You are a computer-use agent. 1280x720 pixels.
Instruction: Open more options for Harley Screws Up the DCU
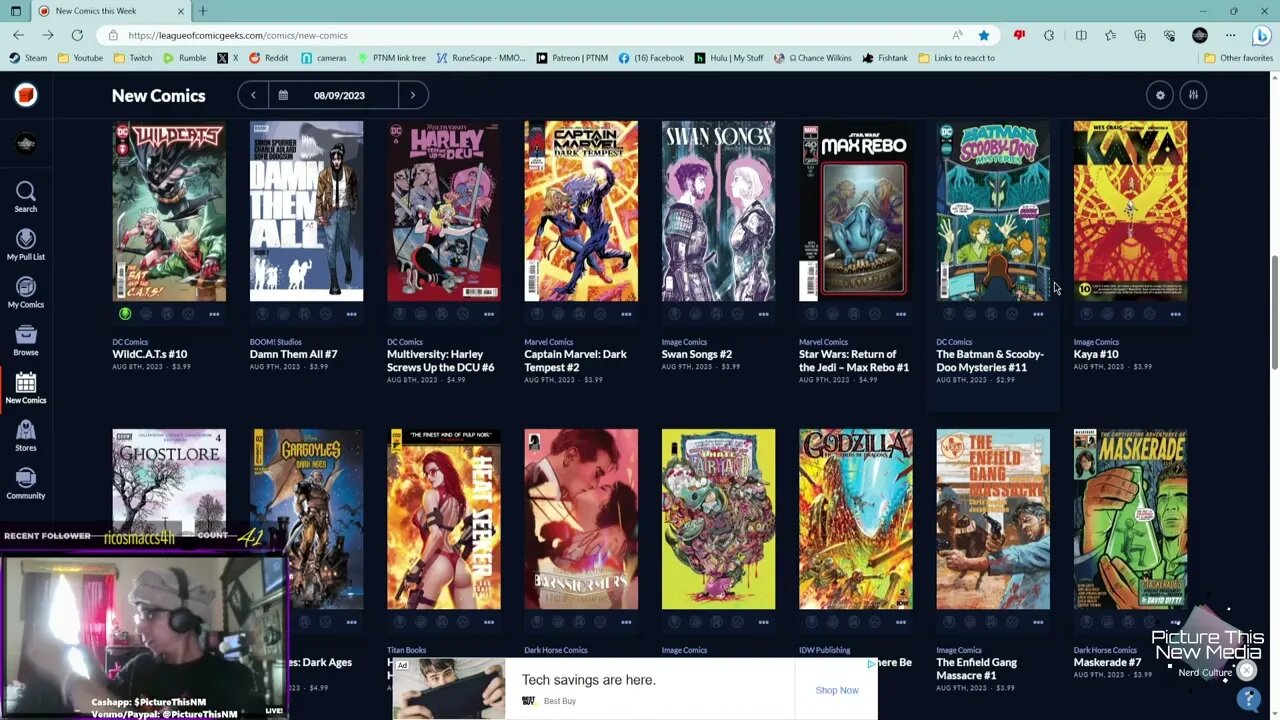pos(489,314)
